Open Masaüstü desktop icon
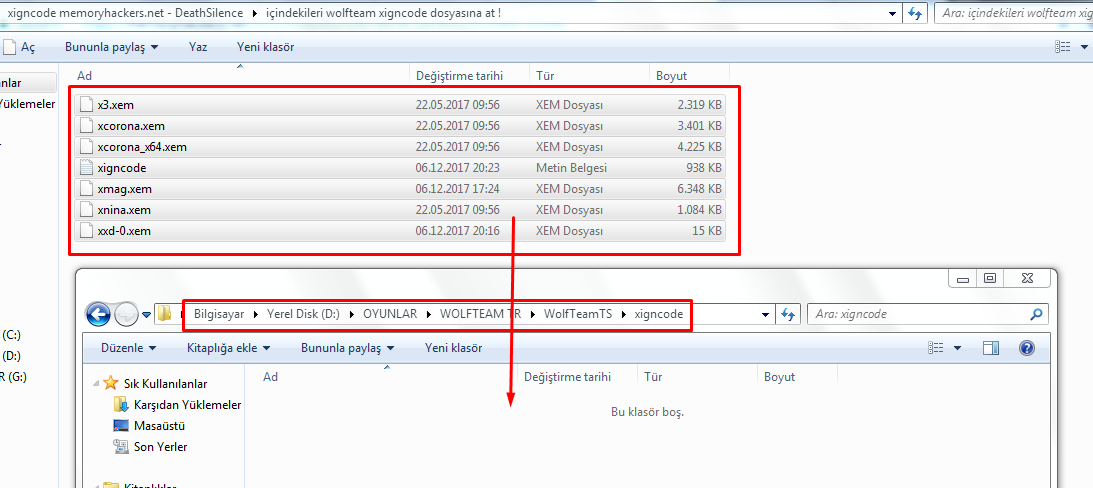1093x488 pixels. click(x=121, y=425)
